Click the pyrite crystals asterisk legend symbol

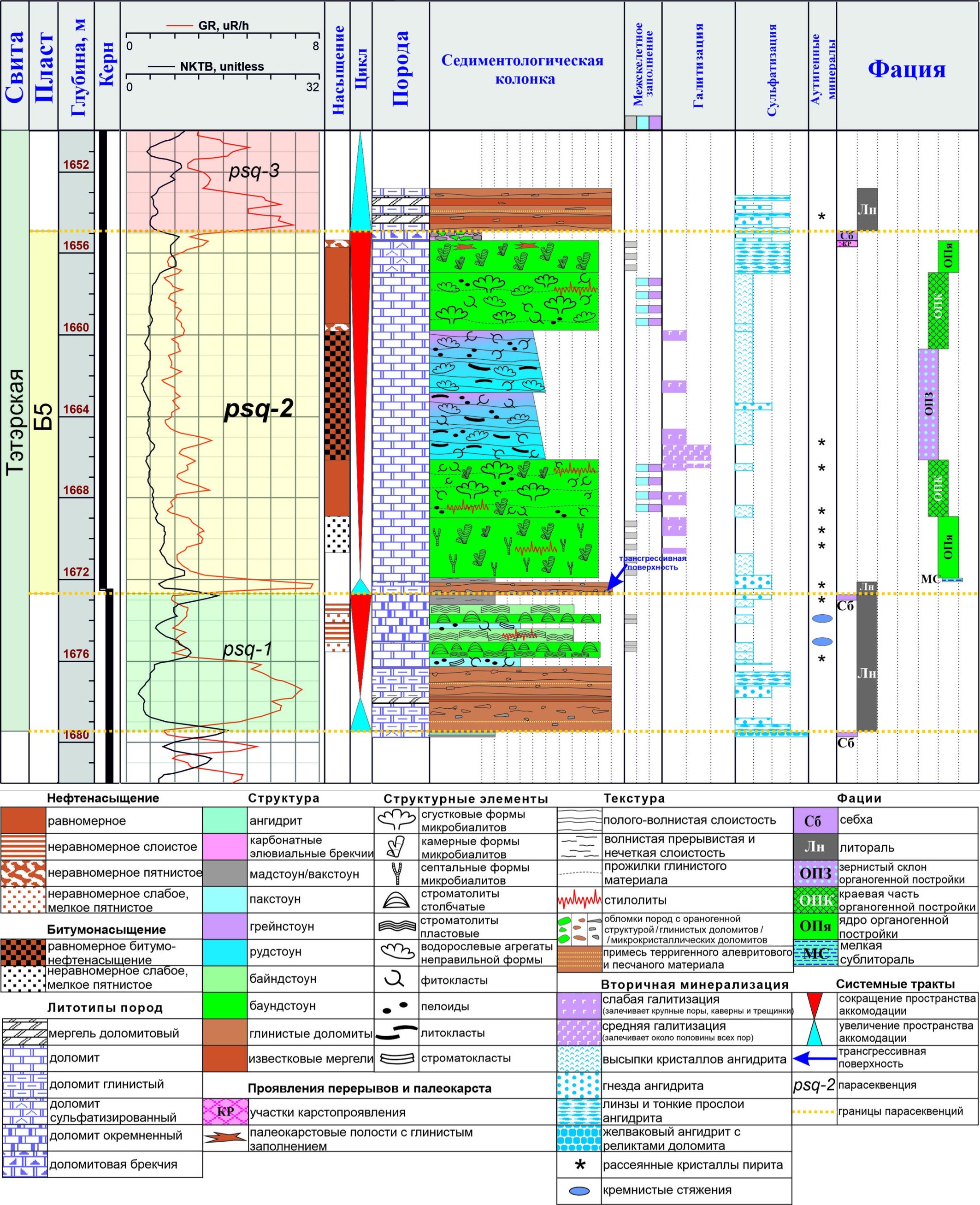click(580, 1165)
